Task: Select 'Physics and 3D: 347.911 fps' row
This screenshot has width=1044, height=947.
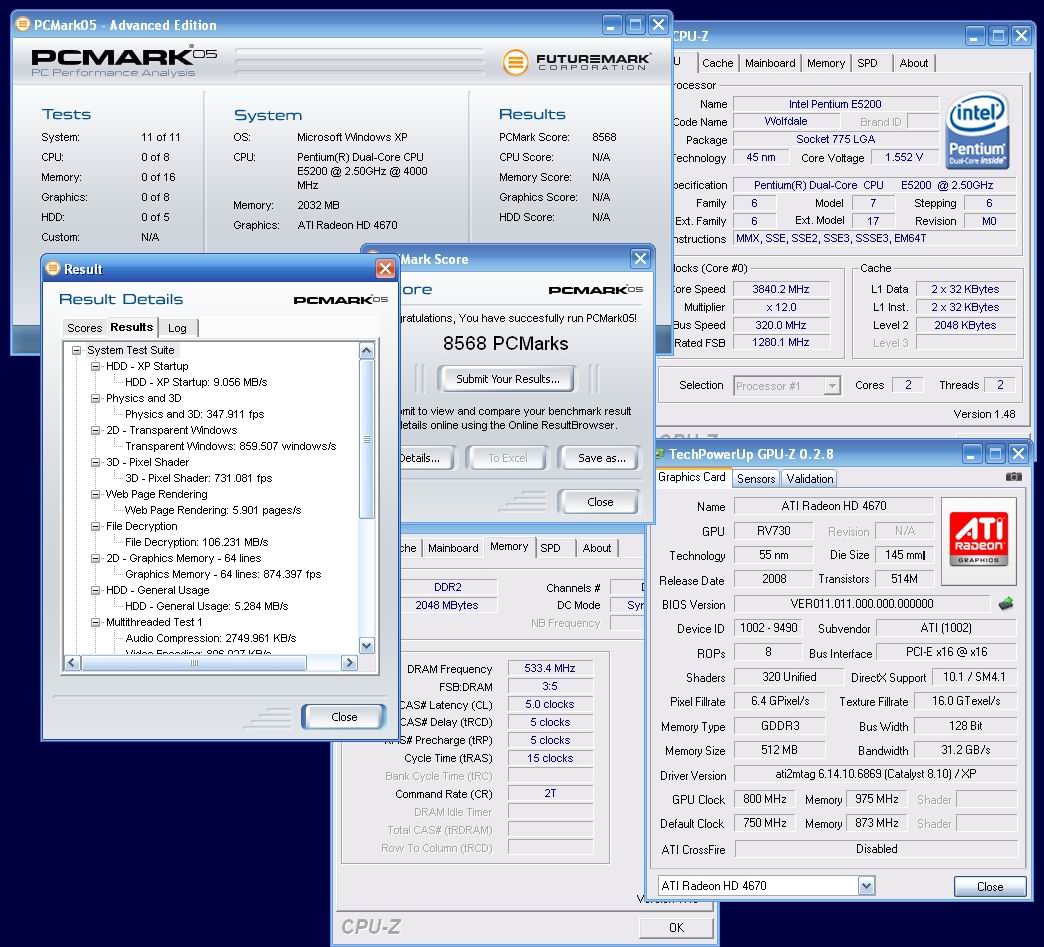Action: coord(194,414)
